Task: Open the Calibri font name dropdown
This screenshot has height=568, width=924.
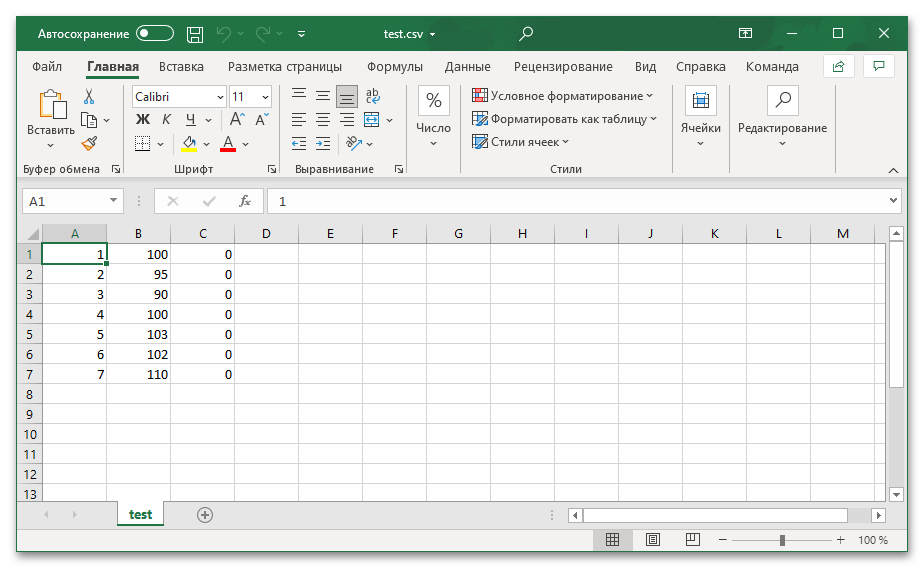Action: (x=219, y=97)
